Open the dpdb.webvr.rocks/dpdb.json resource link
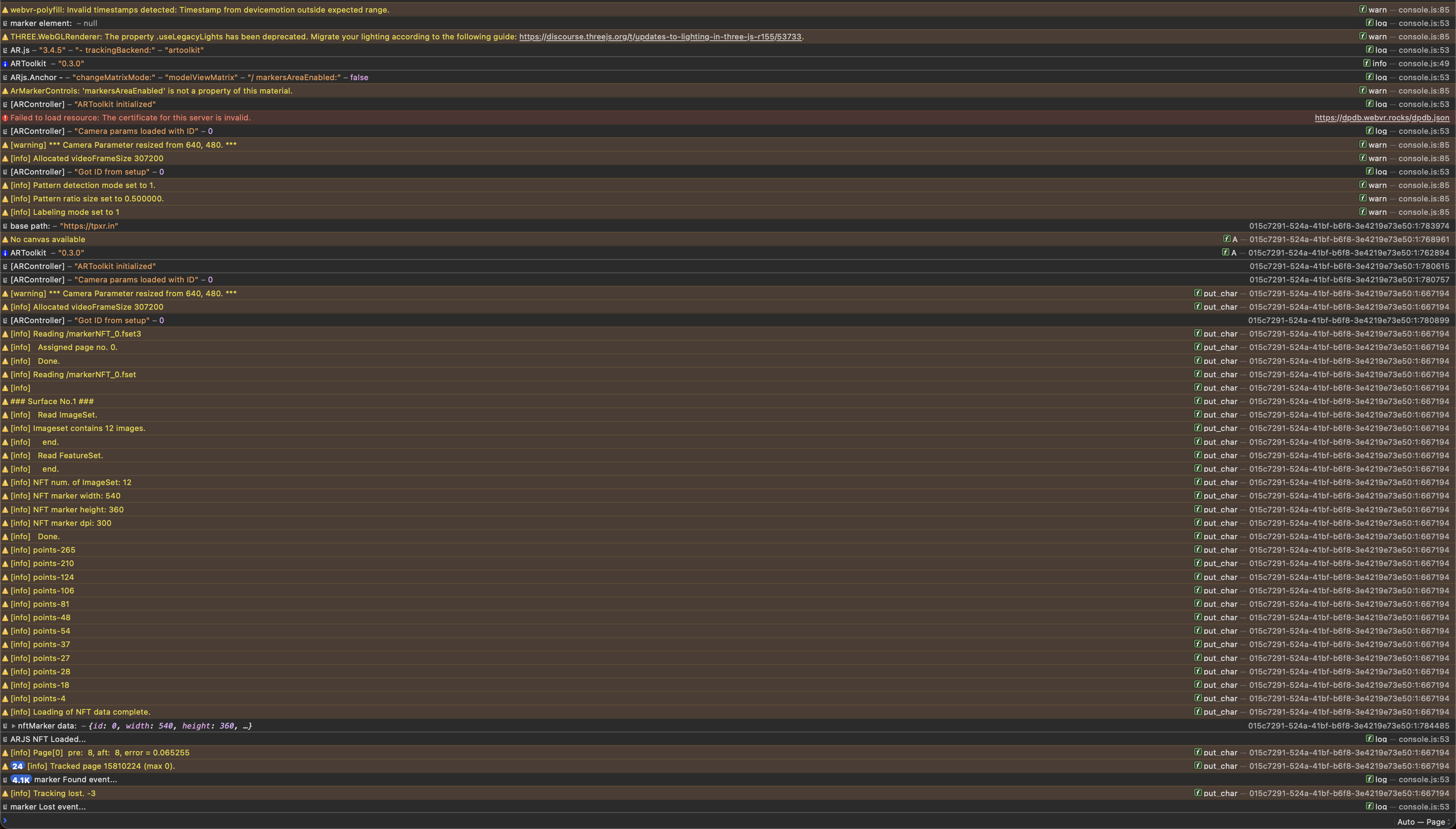The width and height of the screenshot is (1456, 829). tap(1381, 118)
